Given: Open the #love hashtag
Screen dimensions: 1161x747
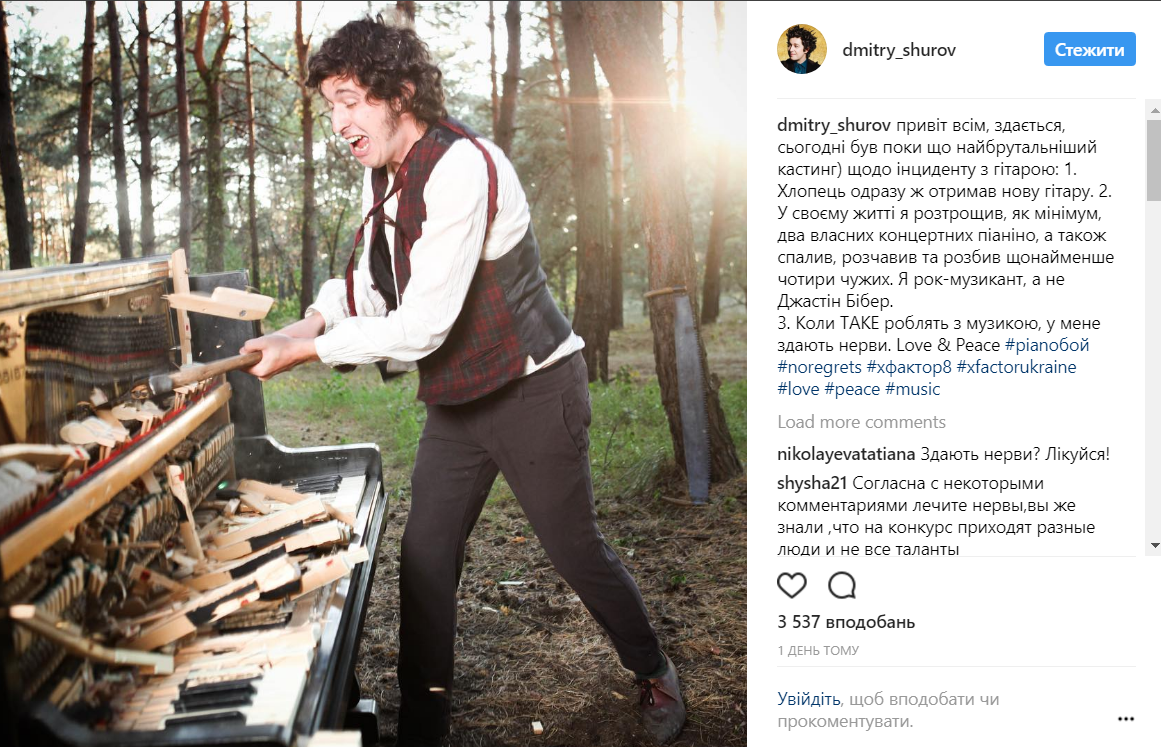Looking at the screenshot, I should [x=798, y=389].
